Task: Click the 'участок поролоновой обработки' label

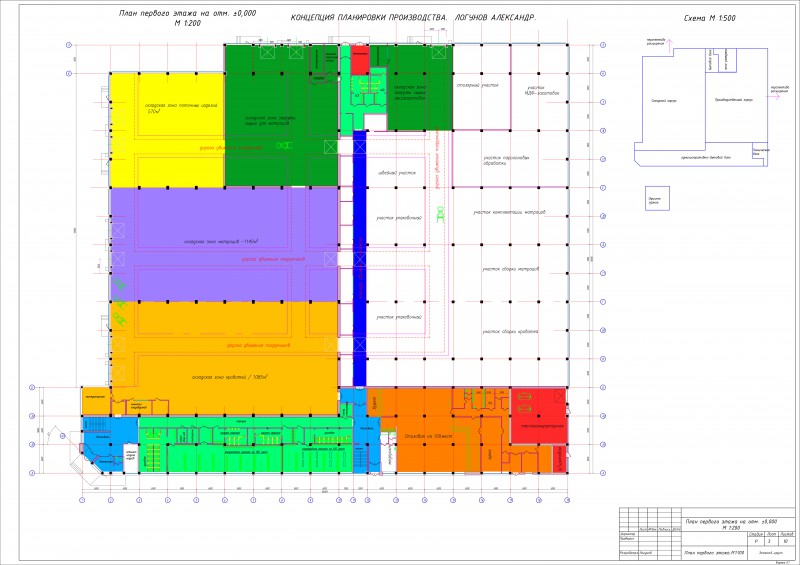Action: click(x=506, y=160)
